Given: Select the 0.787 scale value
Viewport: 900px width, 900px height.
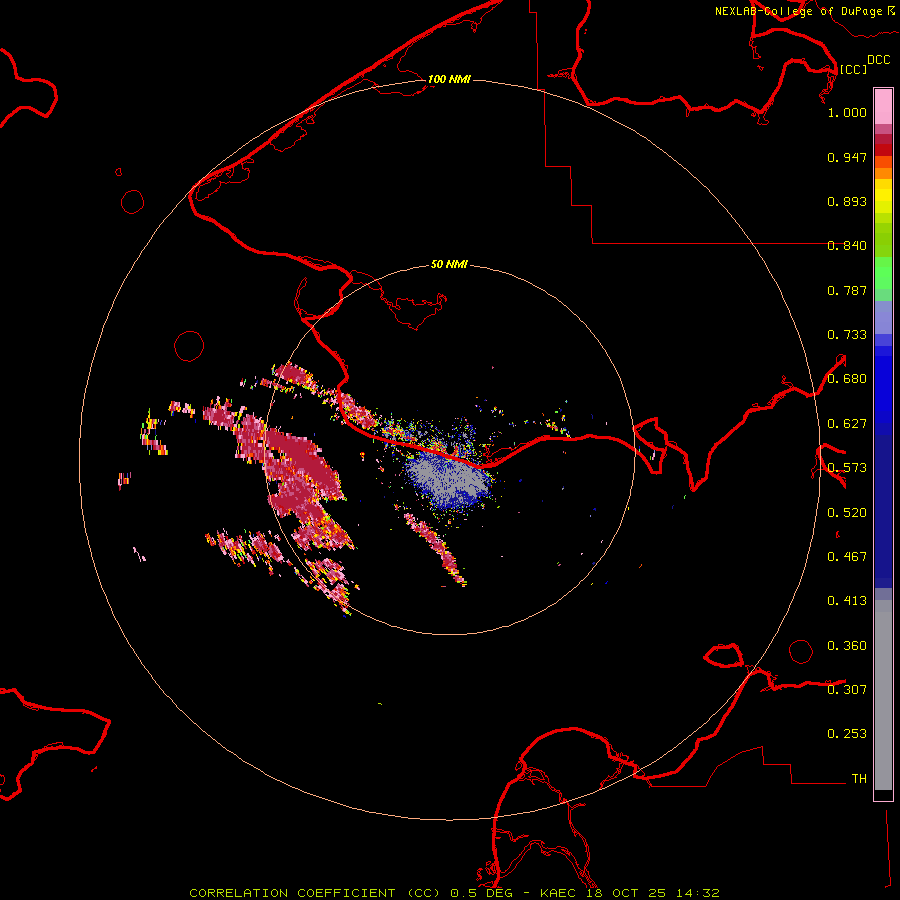Looking at the screenshot, I should (x=847, y=290).
